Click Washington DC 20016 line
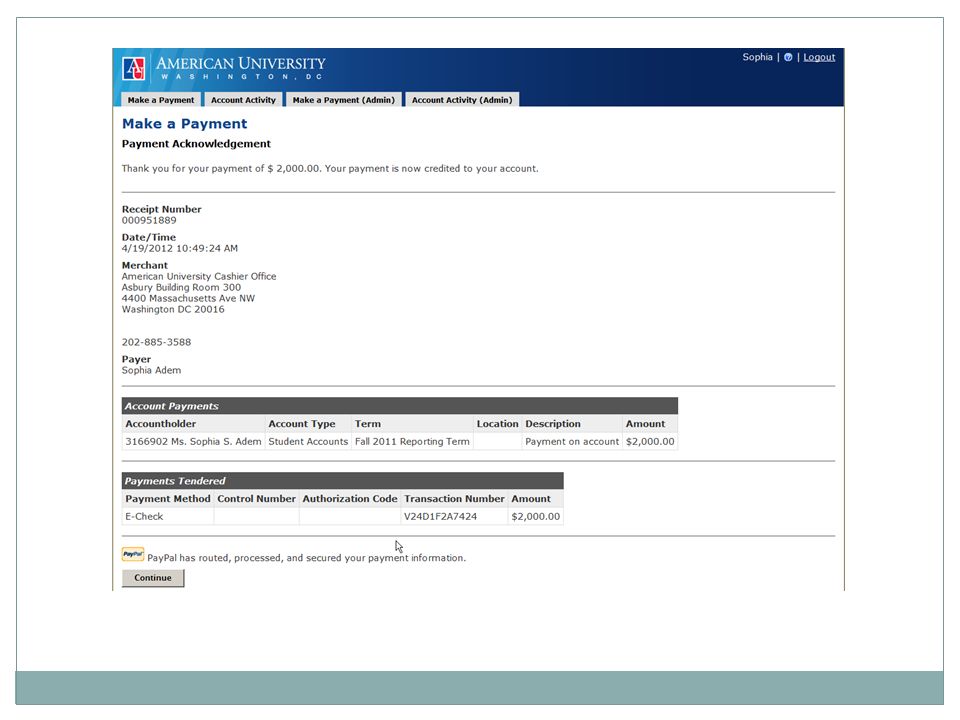 (173, 310)
